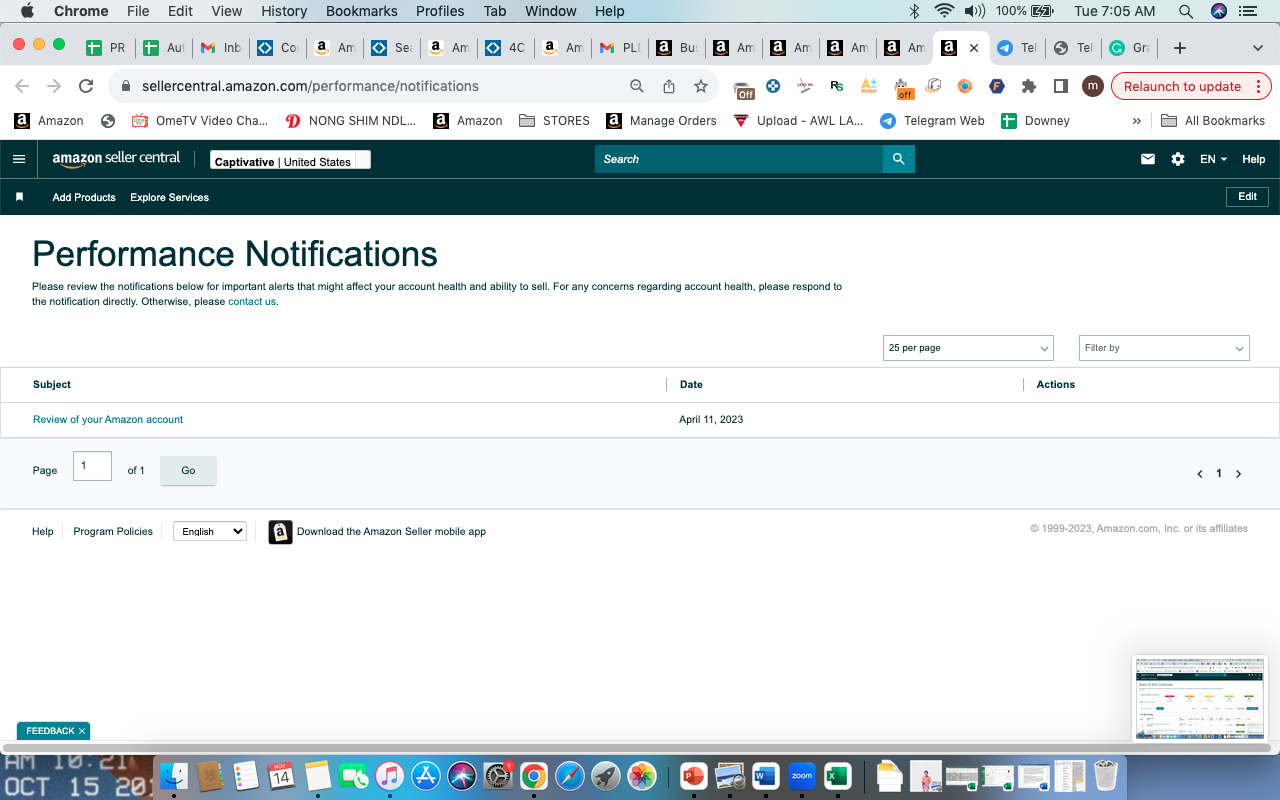
Task: Open 'Review of your Amazon account' notification
Action: [x=108, y=420]
